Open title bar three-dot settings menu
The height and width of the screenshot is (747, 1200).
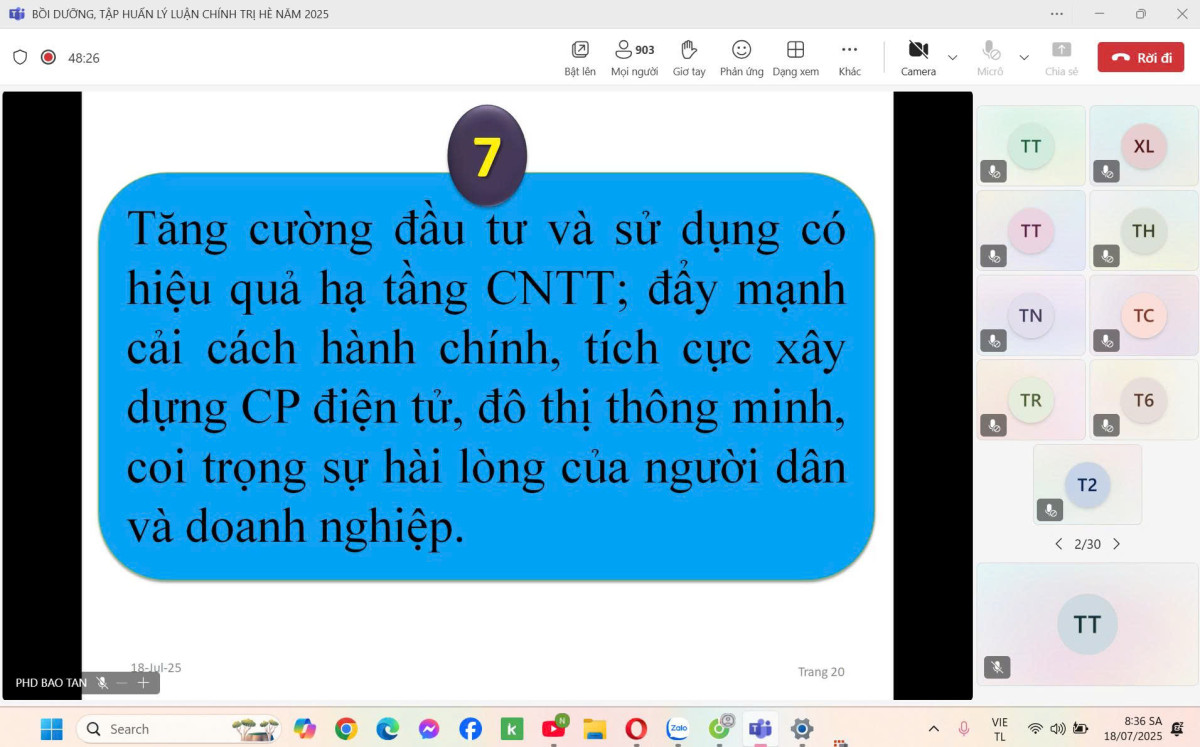tap(1057, 14)
